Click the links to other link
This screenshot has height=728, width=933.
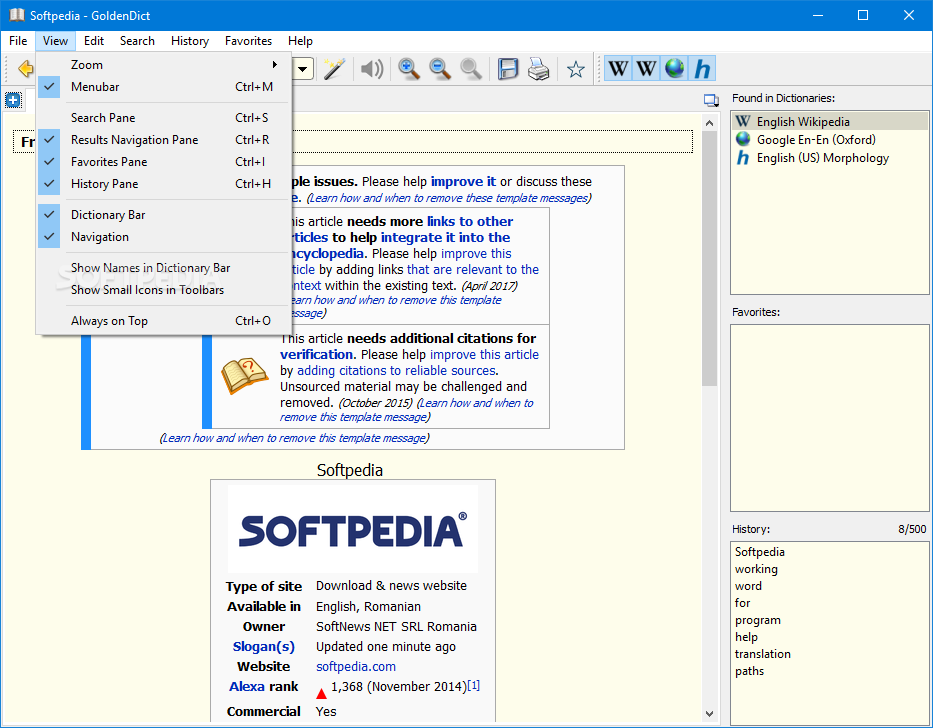pyautogui.click(x=469, y=221)
